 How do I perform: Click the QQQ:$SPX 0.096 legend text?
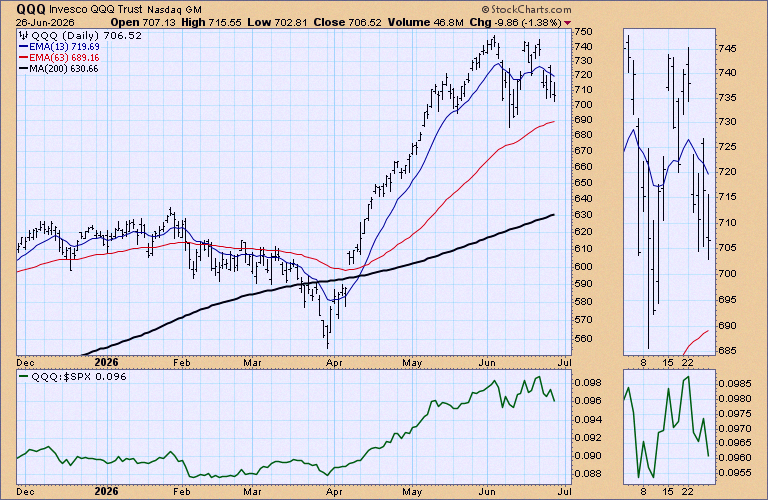pos(79,377)
